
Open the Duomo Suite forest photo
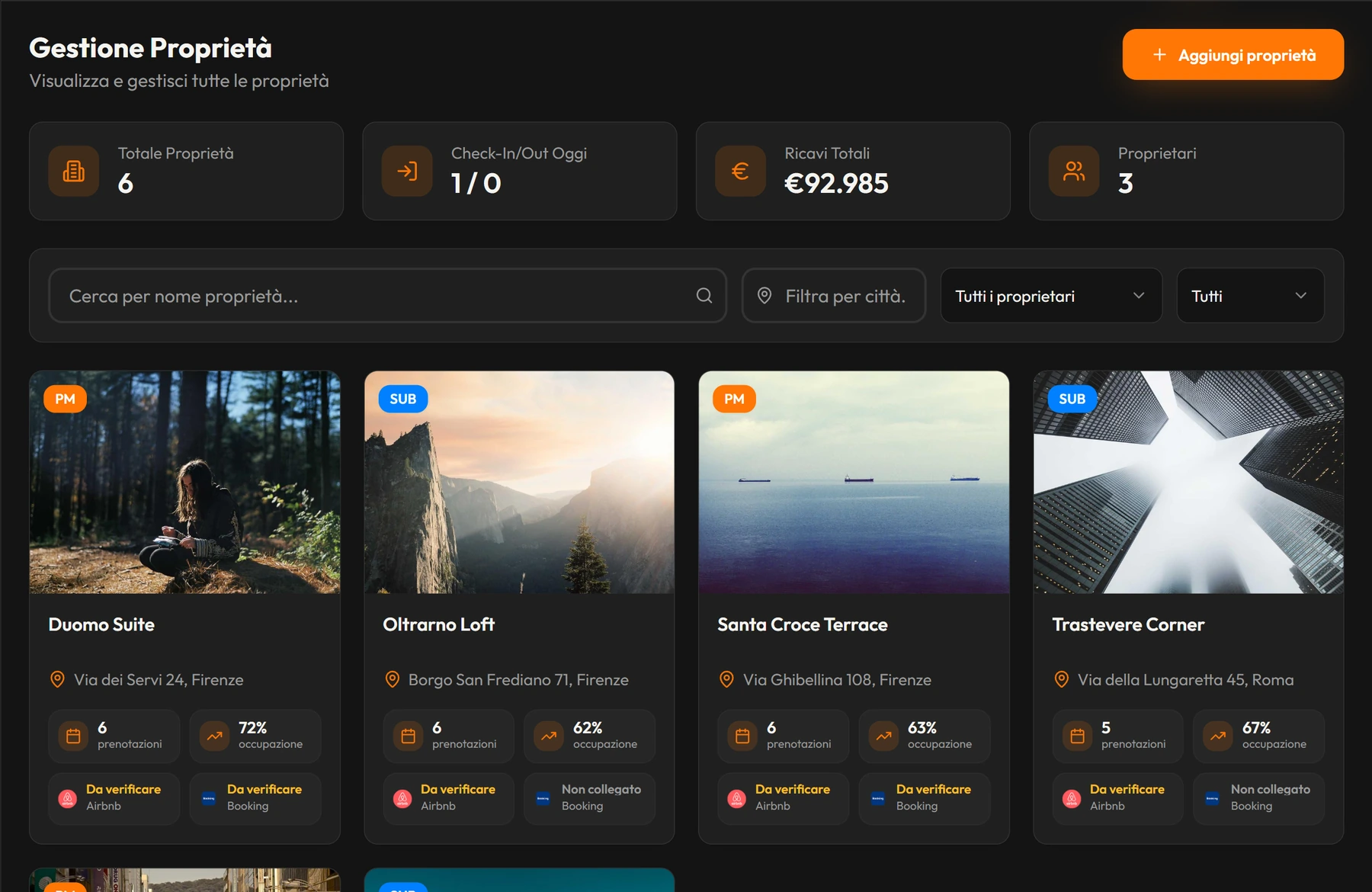click(x=184, y=482)
